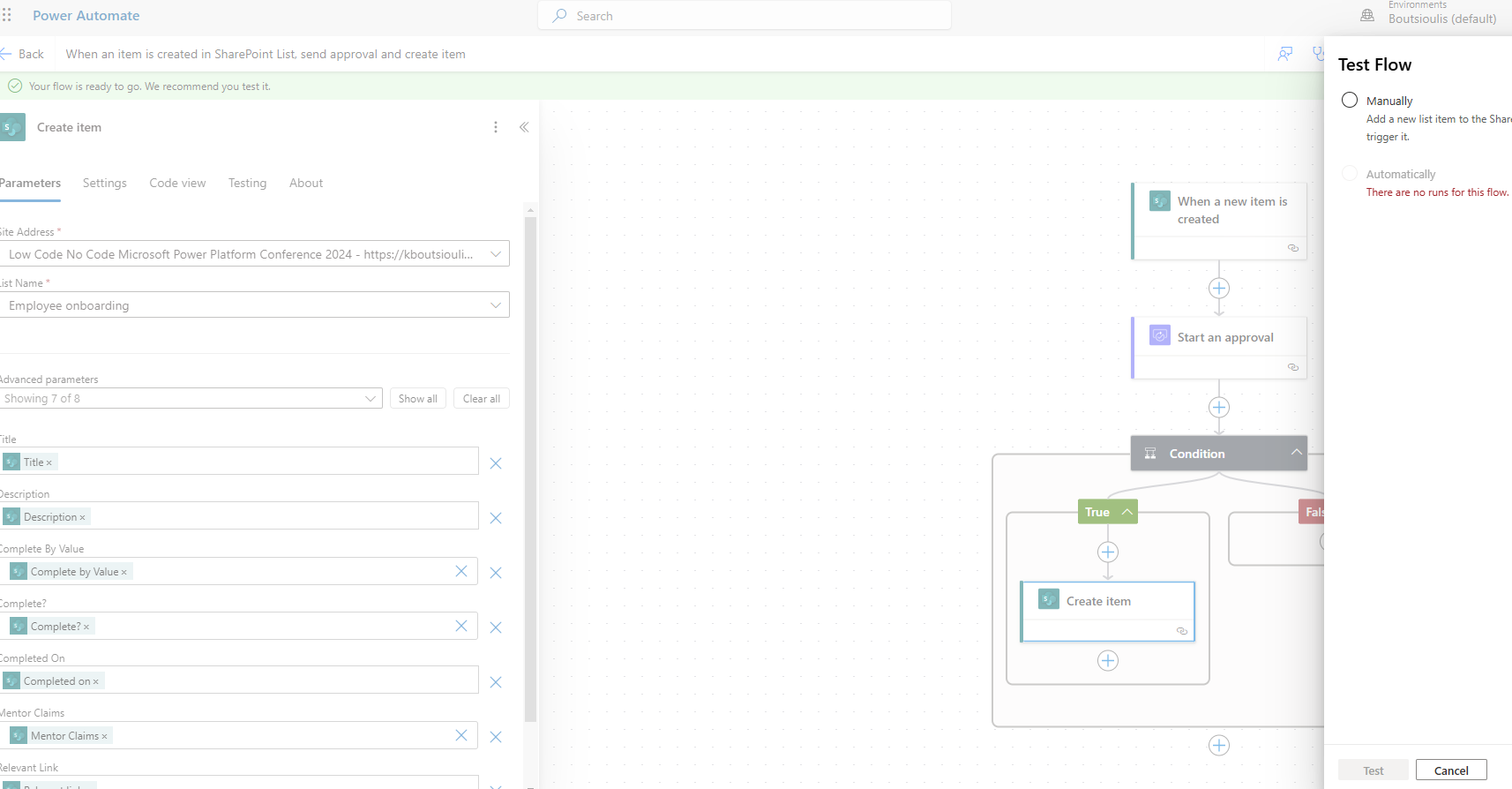Viewport: 1512px width, 789px height.
Task: Click the approval icon on Start an approval card
Action: [1160, 336]
